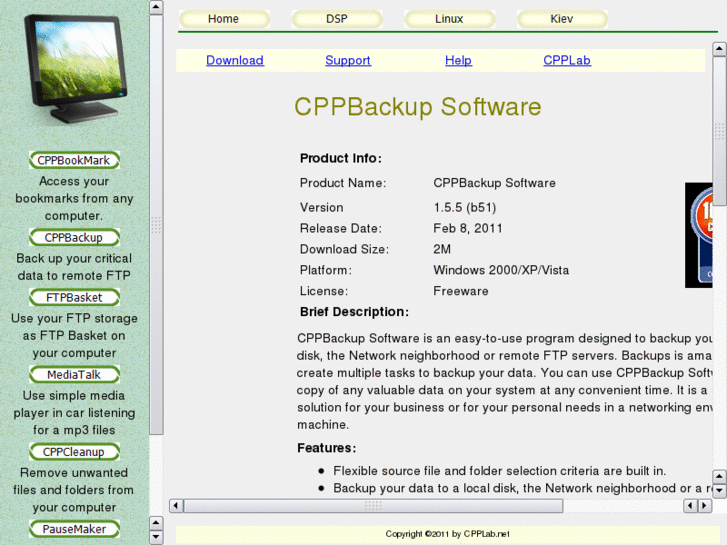Click the copyright CPPLab.net footer text

[447, 534]
